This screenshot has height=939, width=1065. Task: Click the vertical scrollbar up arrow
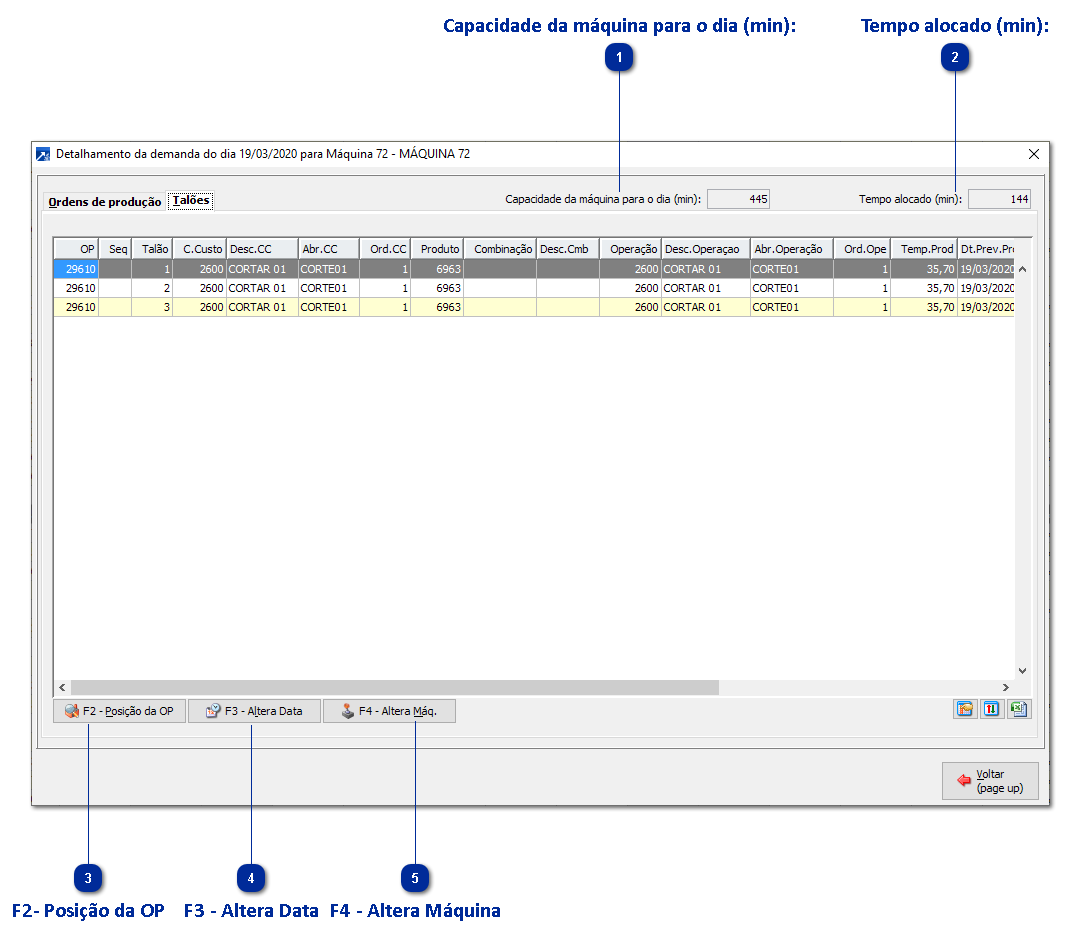tap(1022, 269)
